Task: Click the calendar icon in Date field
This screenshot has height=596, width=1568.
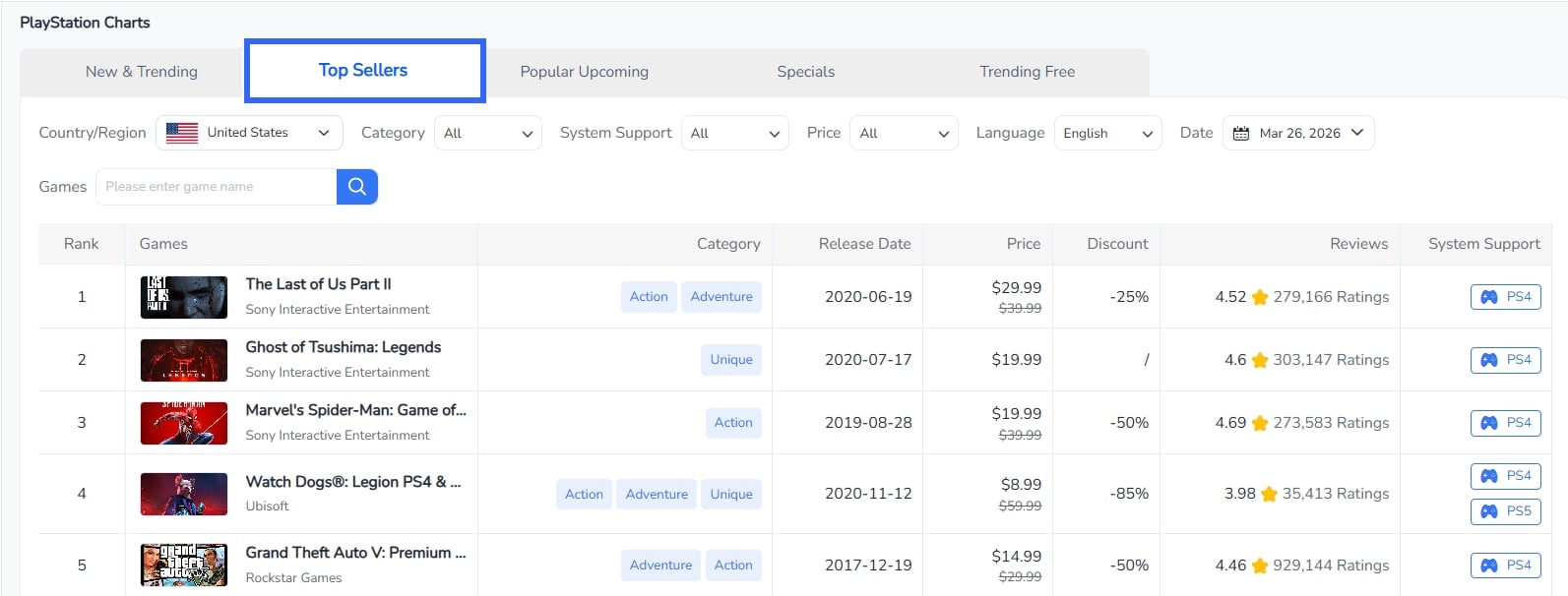Action: click(x=1241, y=134)
